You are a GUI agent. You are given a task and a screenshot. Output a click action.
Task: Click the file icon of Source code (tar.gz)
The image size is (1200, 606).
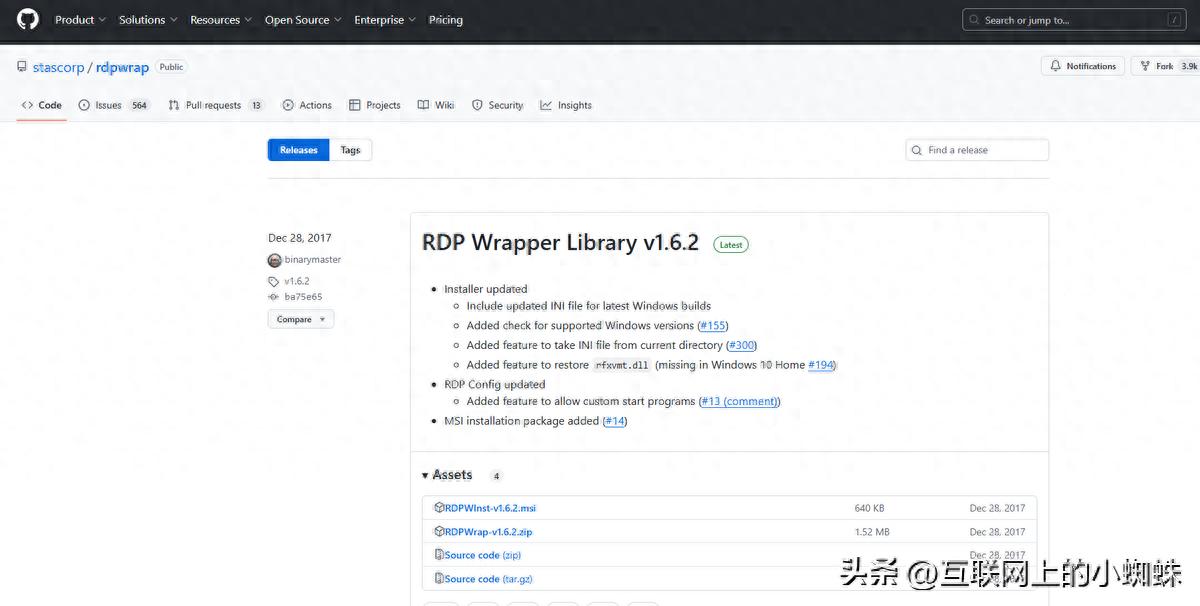(439, 579)
